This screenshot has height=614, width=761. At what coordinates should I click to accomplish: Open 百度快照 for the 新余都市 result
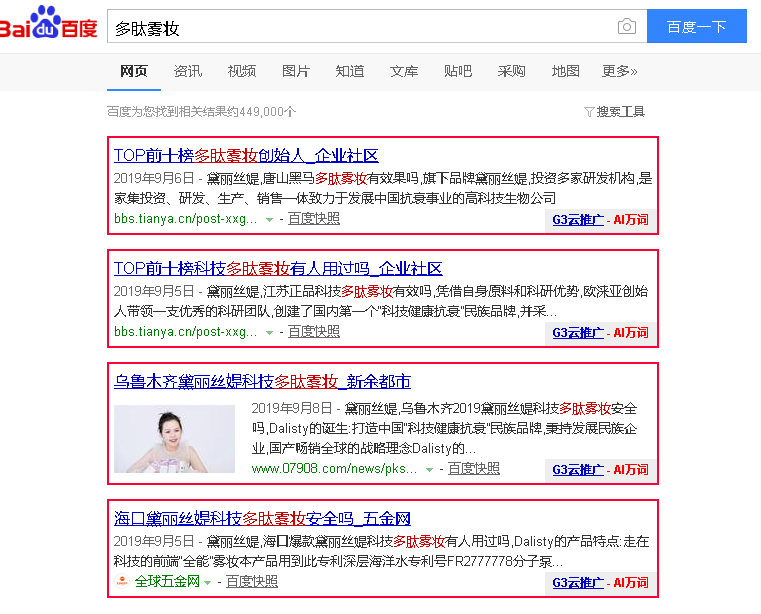474,469
